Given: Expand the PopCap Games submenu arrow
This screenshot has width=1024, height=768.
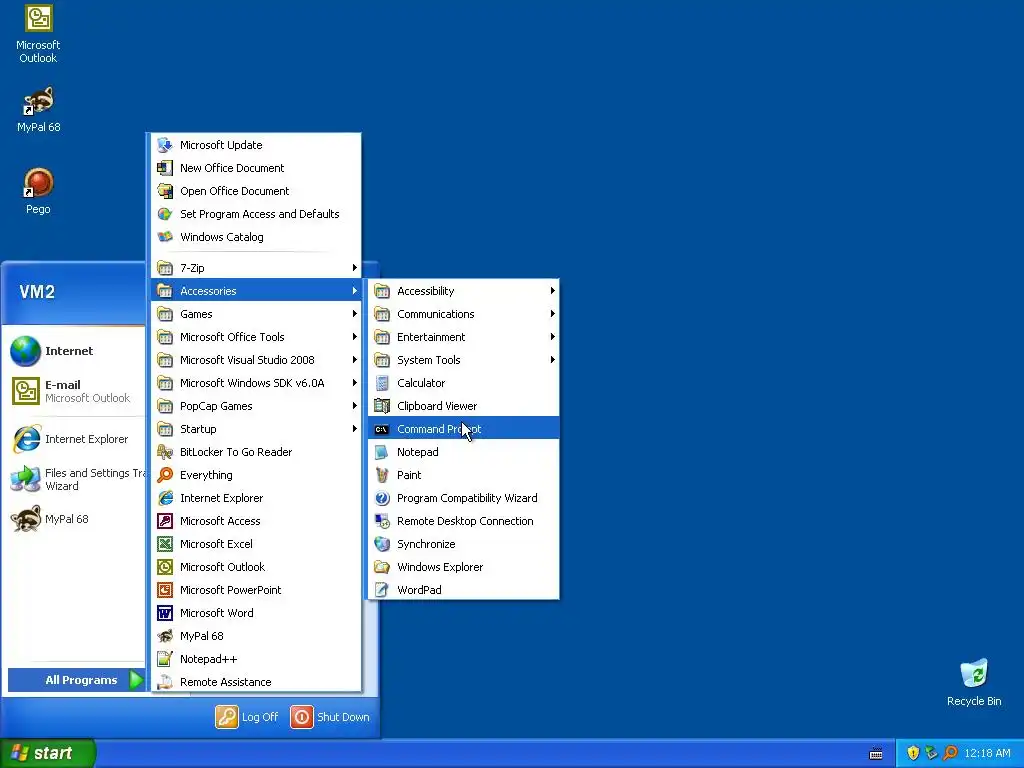Looking at the screenshot, I should [355, 406].
